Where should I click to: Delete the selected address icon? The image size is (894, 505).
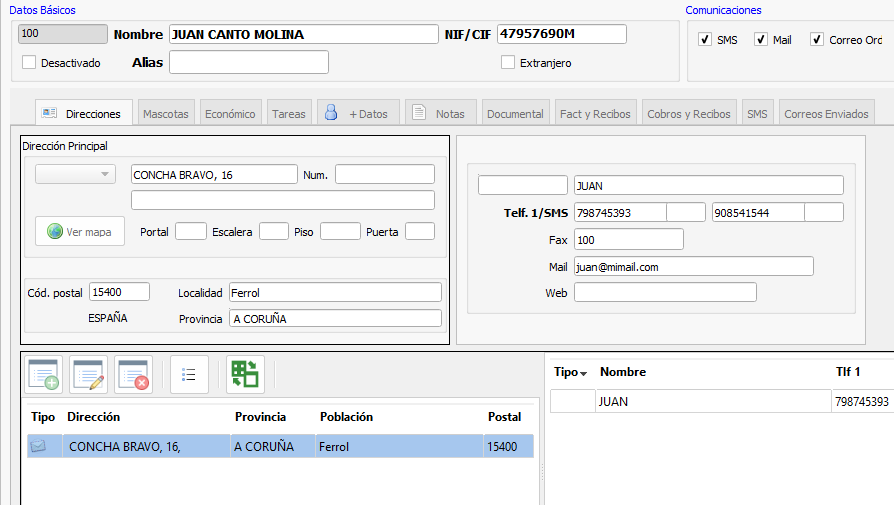pos(133,374)
